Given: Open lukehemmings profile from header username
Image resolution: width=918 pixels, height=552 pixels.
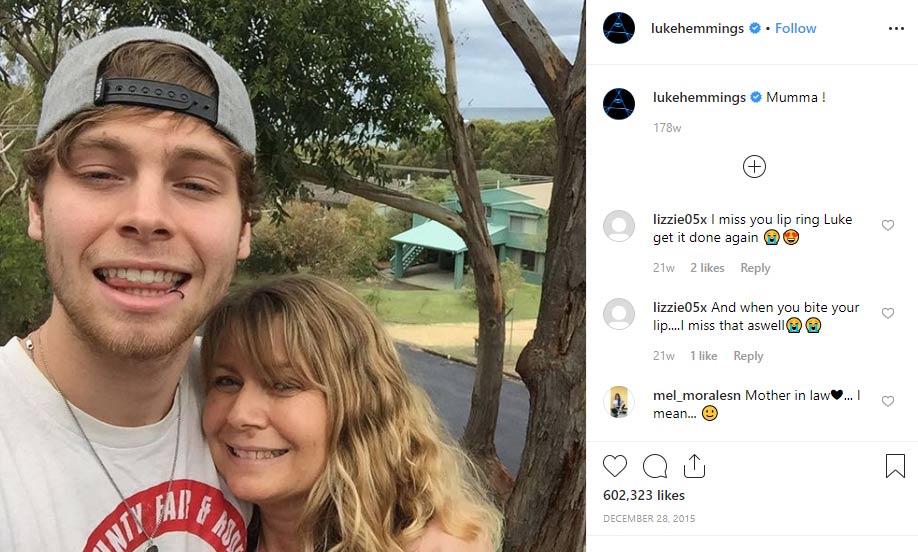Looking at the screenshot, I should click(697, 28).
